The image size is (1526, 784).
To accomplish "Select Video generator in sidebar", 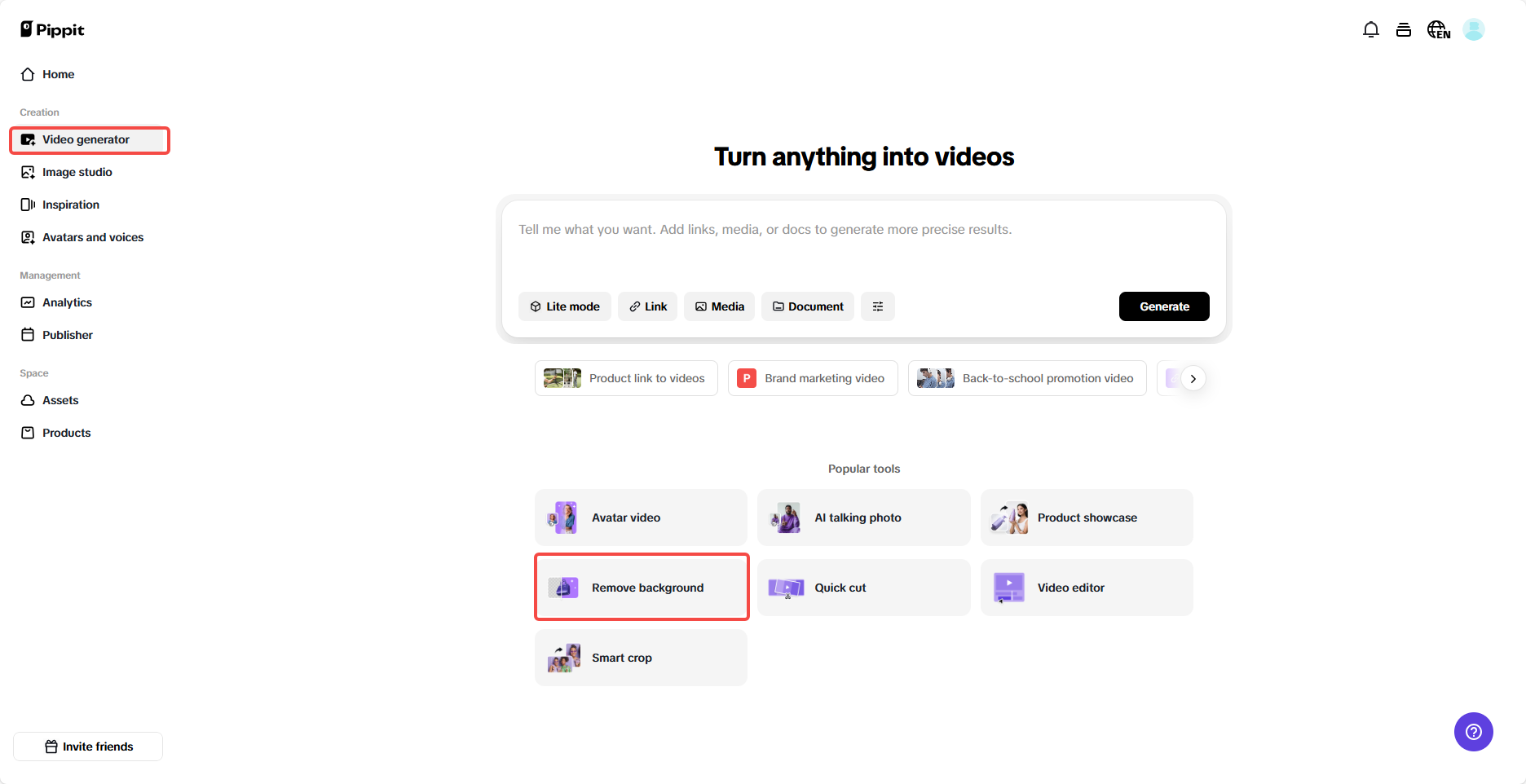I will pyautogui.click(x=89, y=139).
